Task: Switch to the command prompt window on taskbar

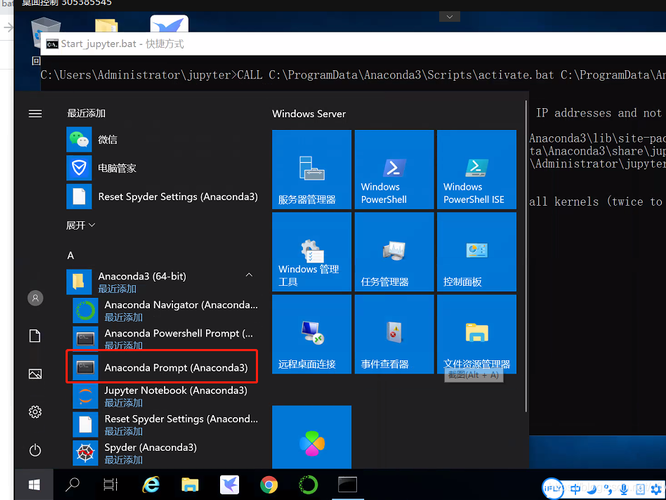Action: 347,485
